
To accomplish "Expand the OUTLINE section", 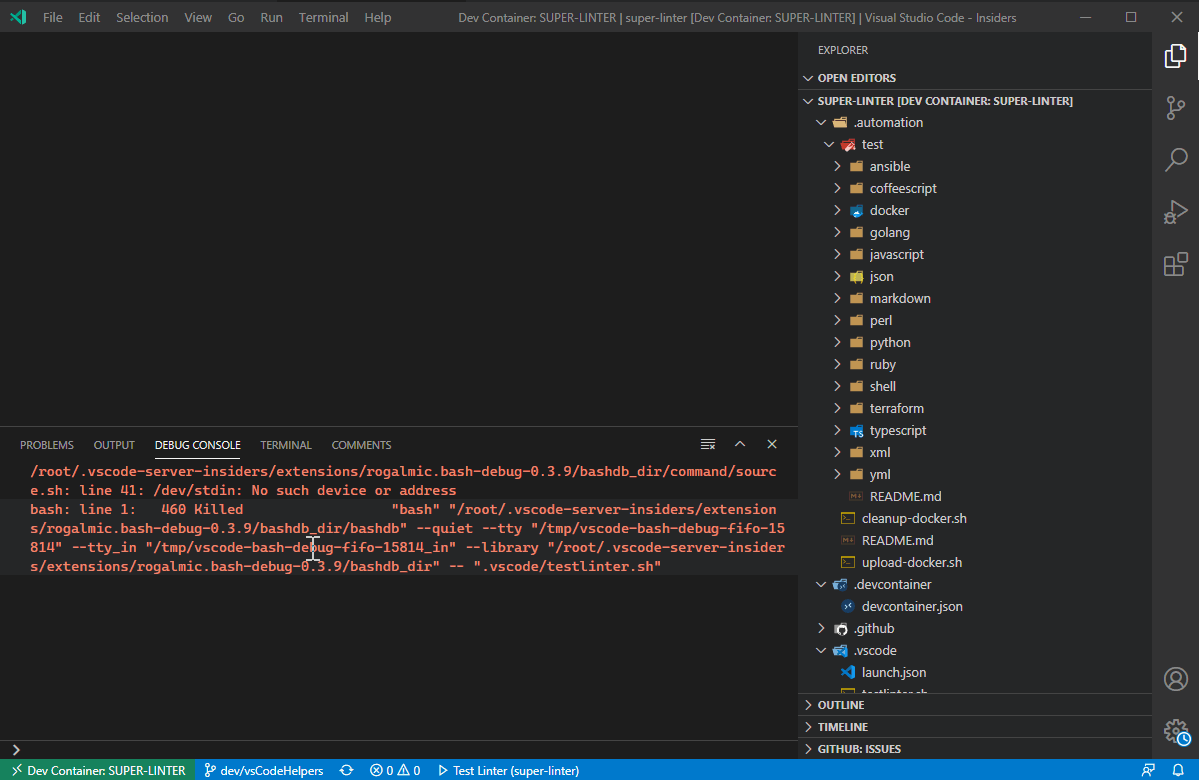I will click(x=975, y=705).
